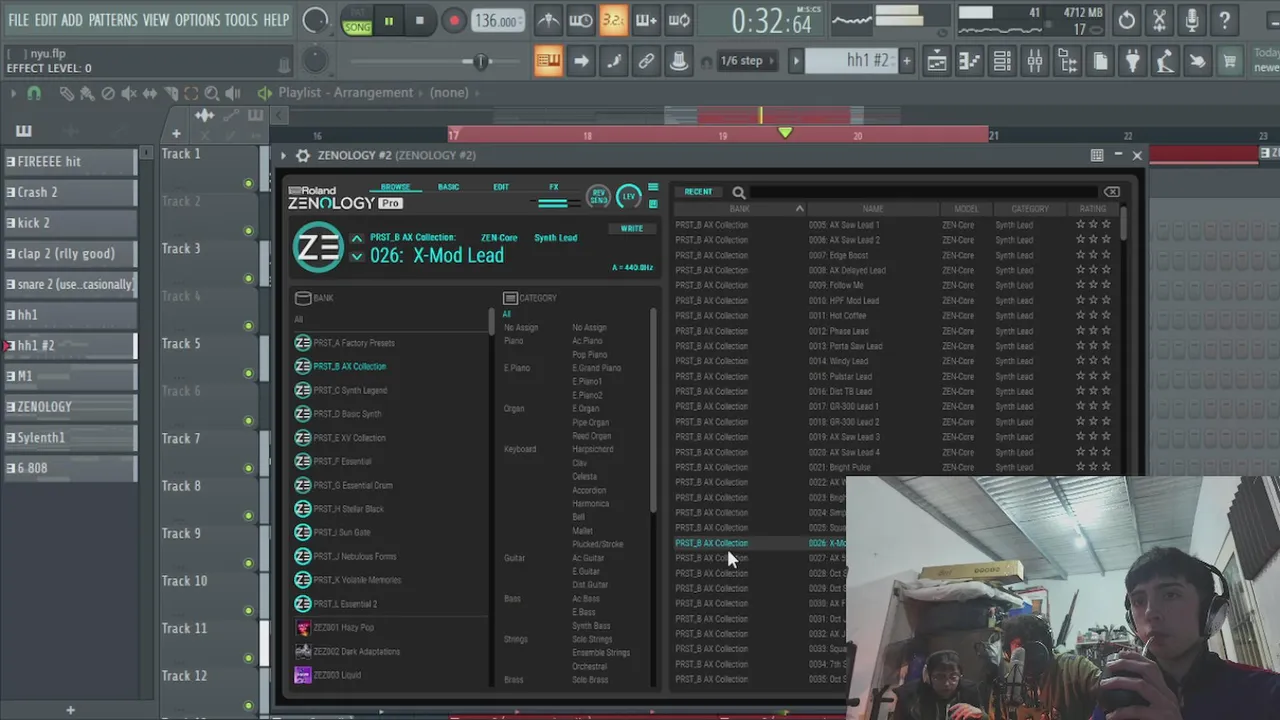Click the REV SEND knob
Viewport: 1280px width, 720px height.
598,196
